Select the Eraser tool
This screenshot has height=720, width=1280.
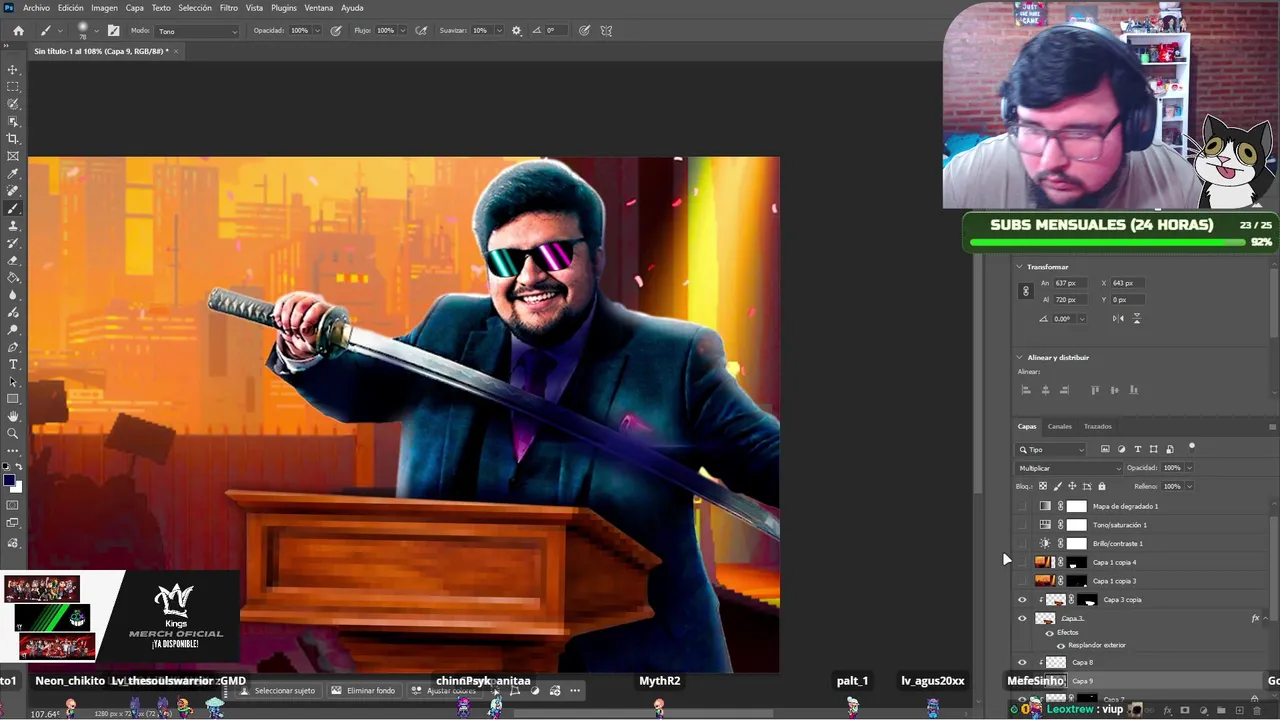coord(13,260)
